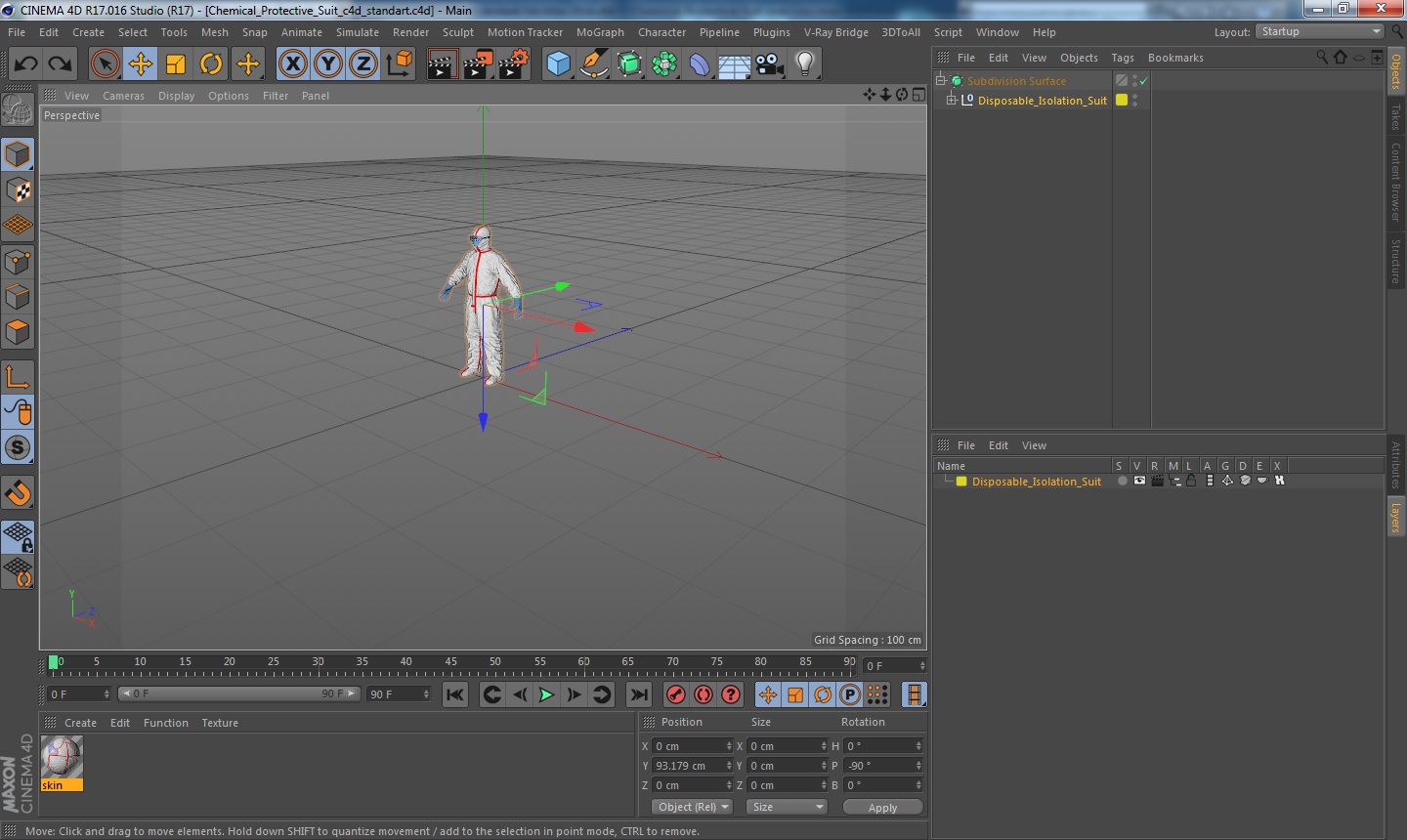Open the Texture menu in material manager
Image resolution: width=1407 pixels, height=840 pixels.
pos(220,723)
